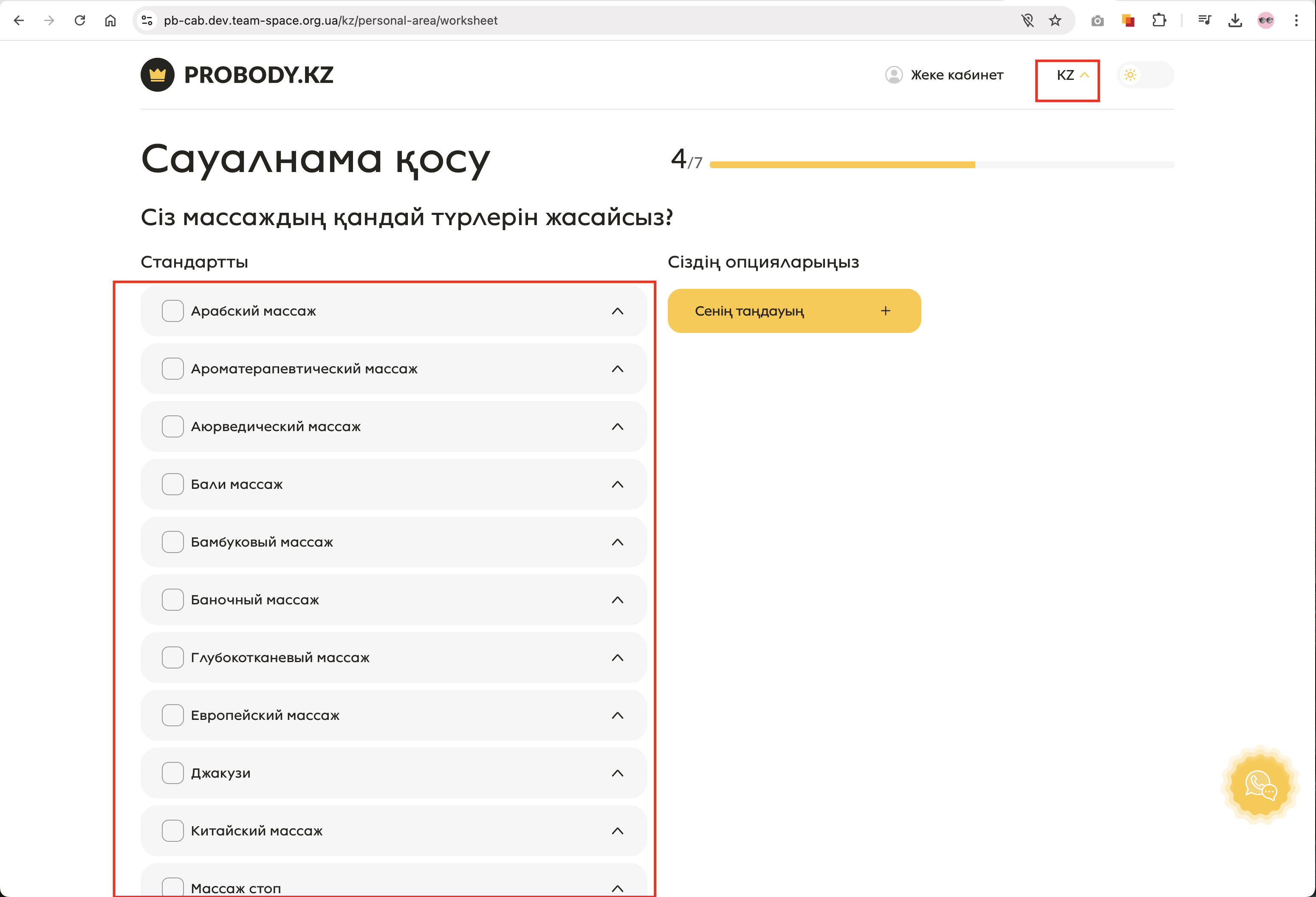The height and width of the screenshot is (897, 1316).
Task: Bookmark this page with the star icon
Action: [x=1054, y=21]
